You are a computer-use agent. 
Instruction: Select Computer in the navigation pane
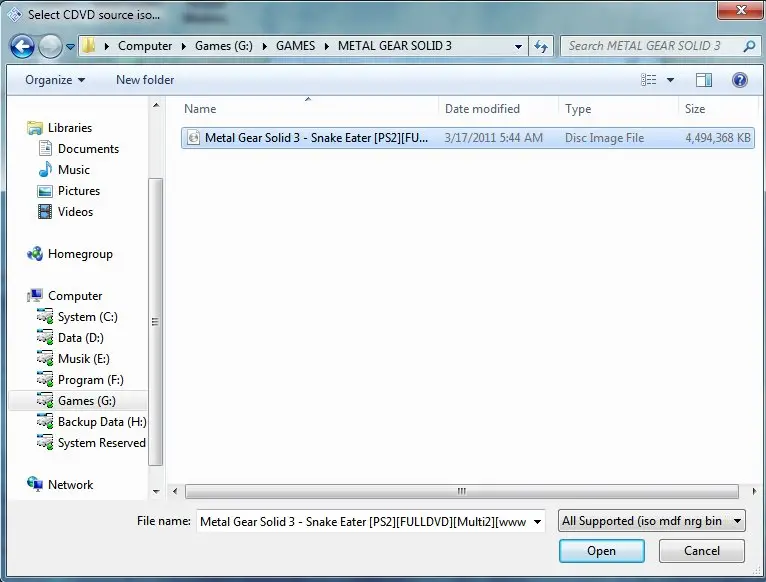(x=75, y=296)
